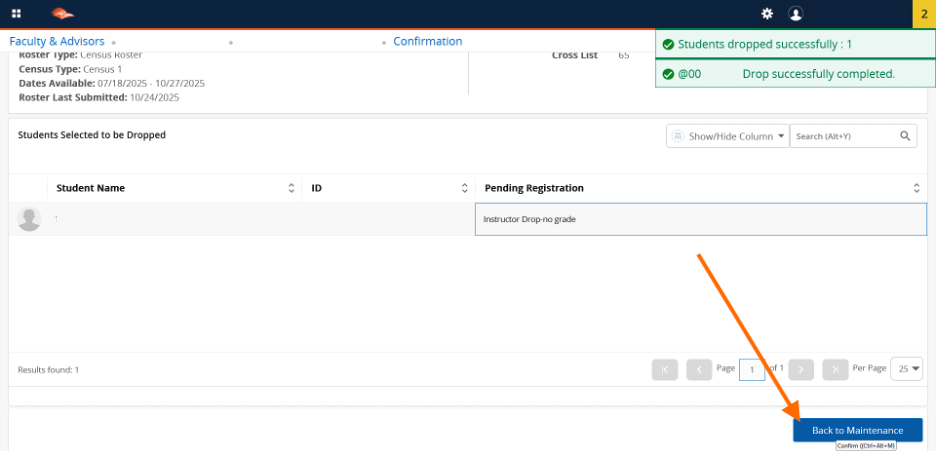Go to previous page of results

(699, 369)
